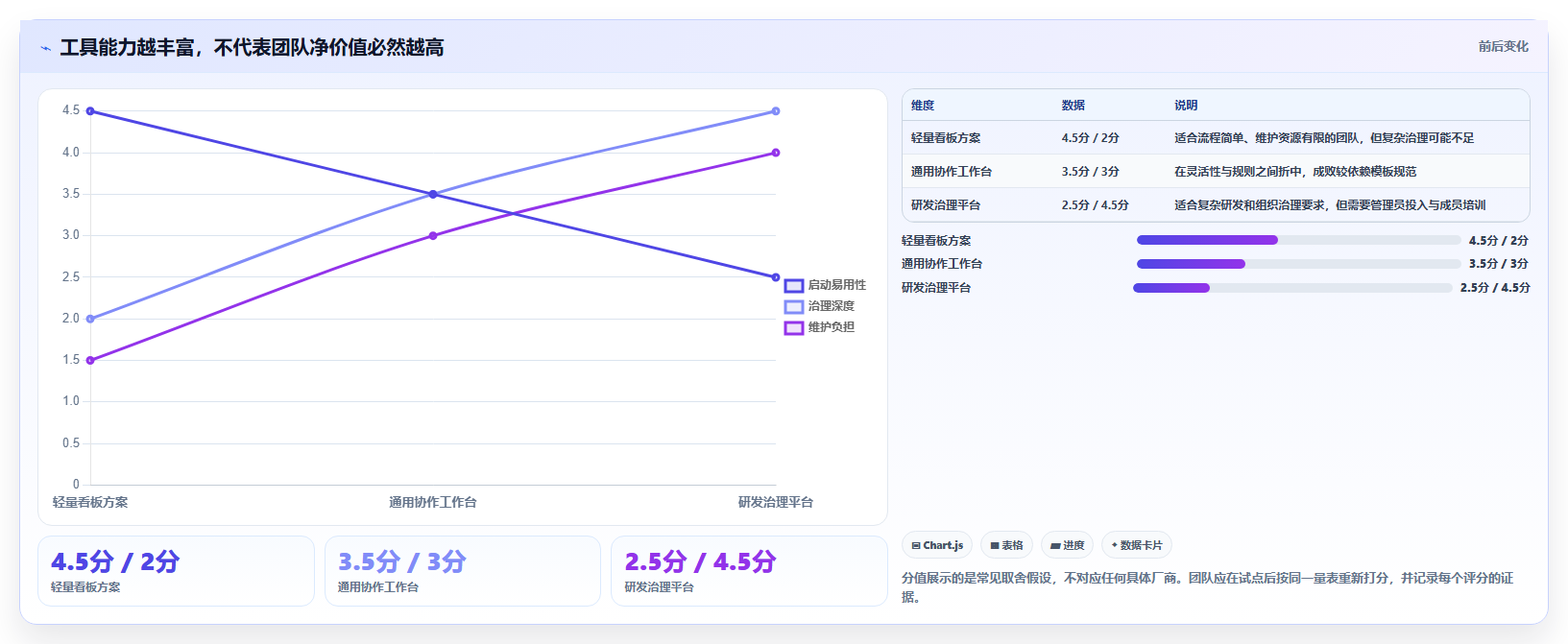Toggle the 治理深度 legend entry
The image size is (1568, 644).
pyautogui.click(x=819, y=306)
